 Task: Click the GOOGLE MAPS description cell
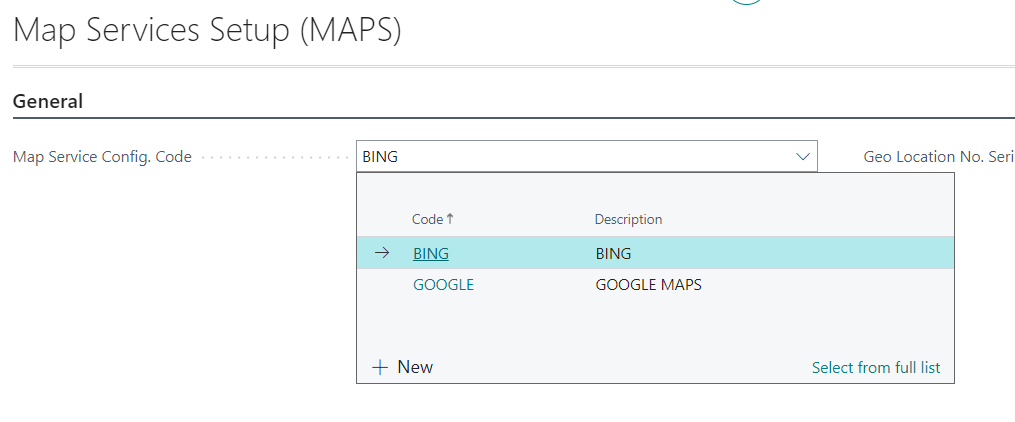coord(648,285)
